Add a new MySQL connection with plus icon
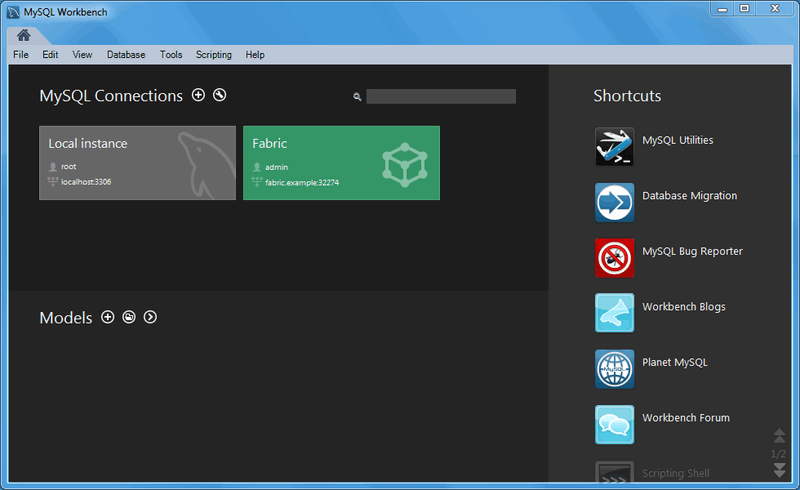 click(198, 95)
